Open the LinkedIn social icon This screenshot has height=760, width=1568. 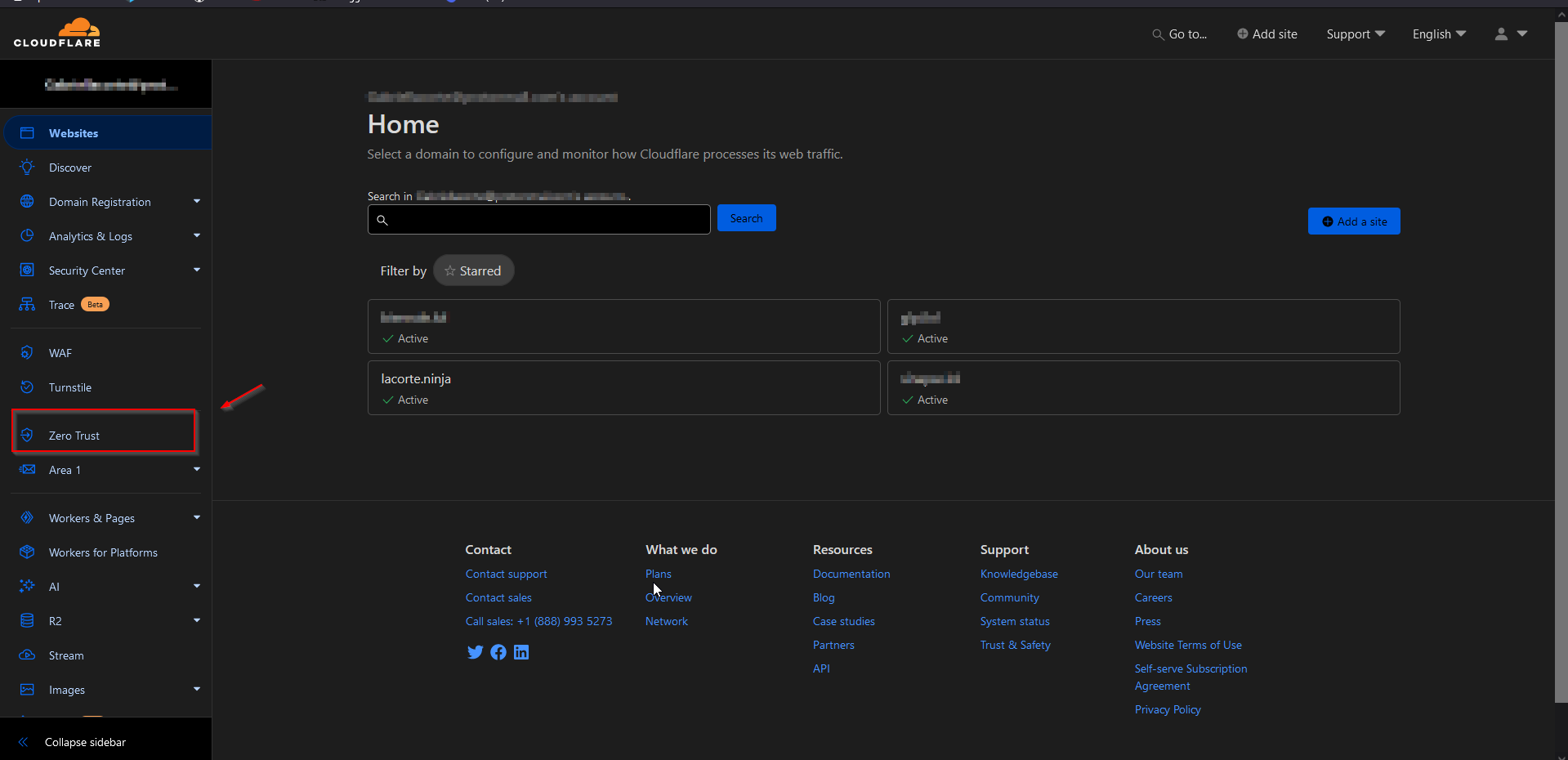pos(521,652)
